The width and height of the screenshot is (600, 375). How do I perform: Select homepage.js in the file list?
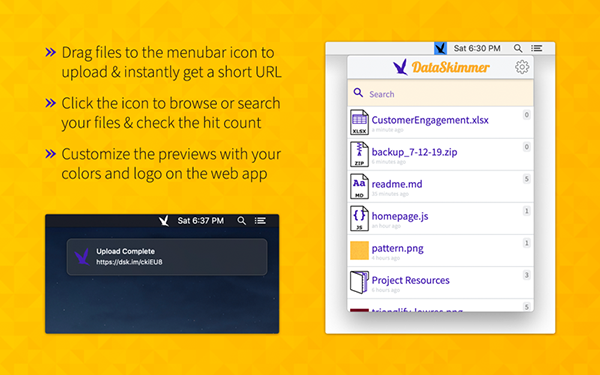440,218
